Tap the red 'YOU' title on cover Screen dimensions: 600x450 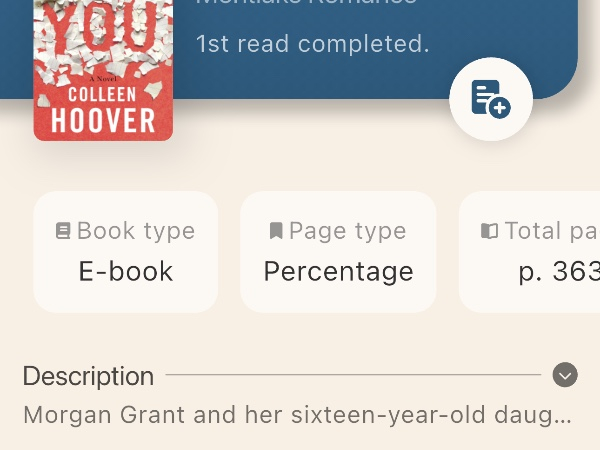[x=100, y=25]
